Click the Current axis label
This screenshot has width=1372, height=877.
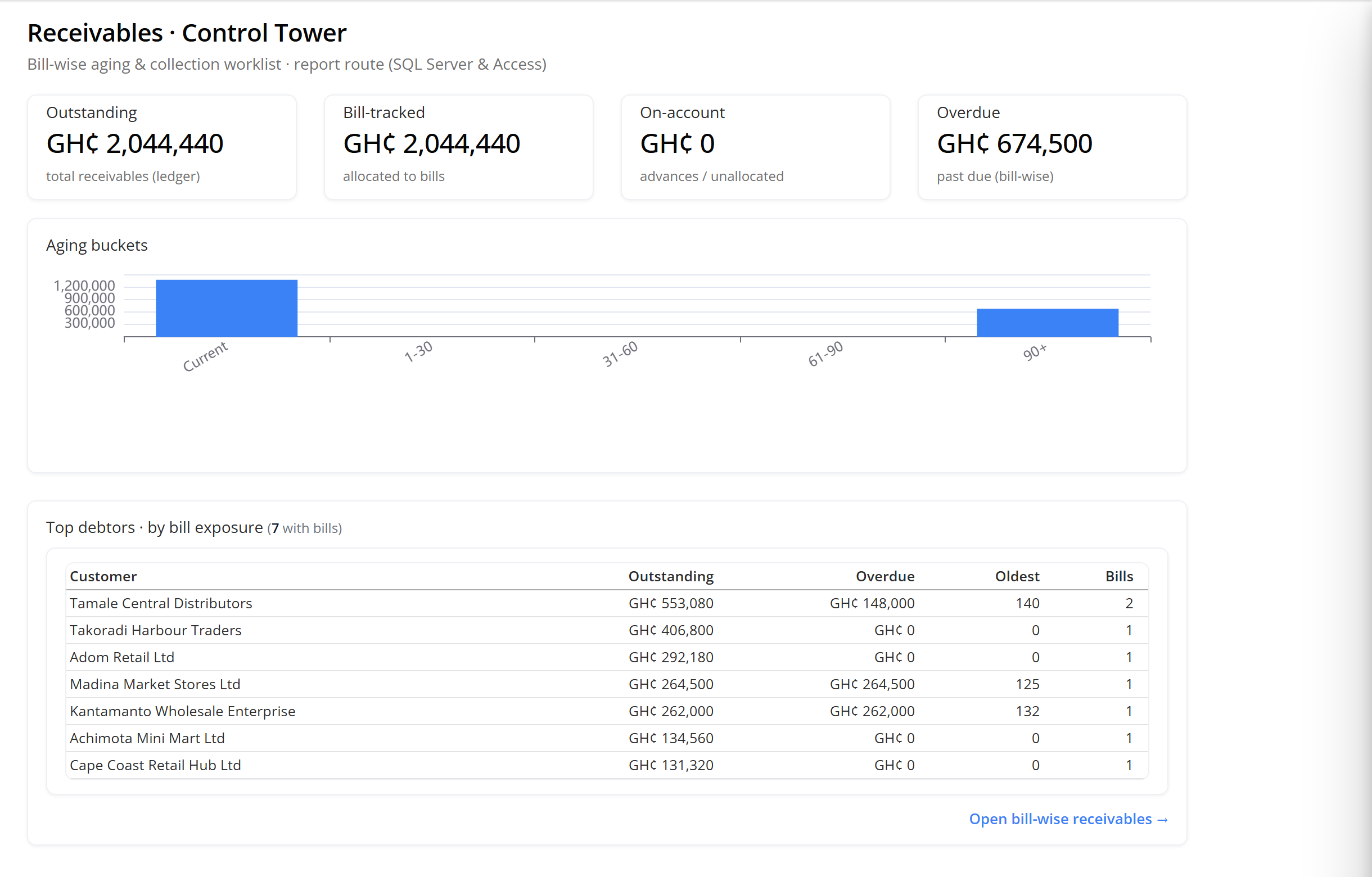(x=205, y=356)
